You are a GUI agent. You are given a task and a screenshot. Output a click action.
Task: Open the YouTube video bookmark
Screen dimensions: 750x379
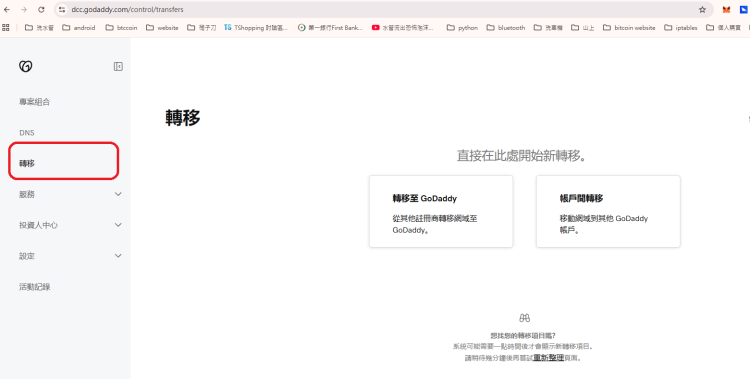[x=403, y=28]
